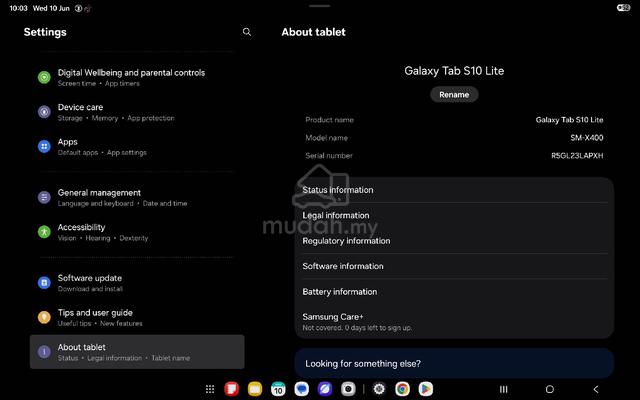Tap the top center drag handle

point(320,6)
